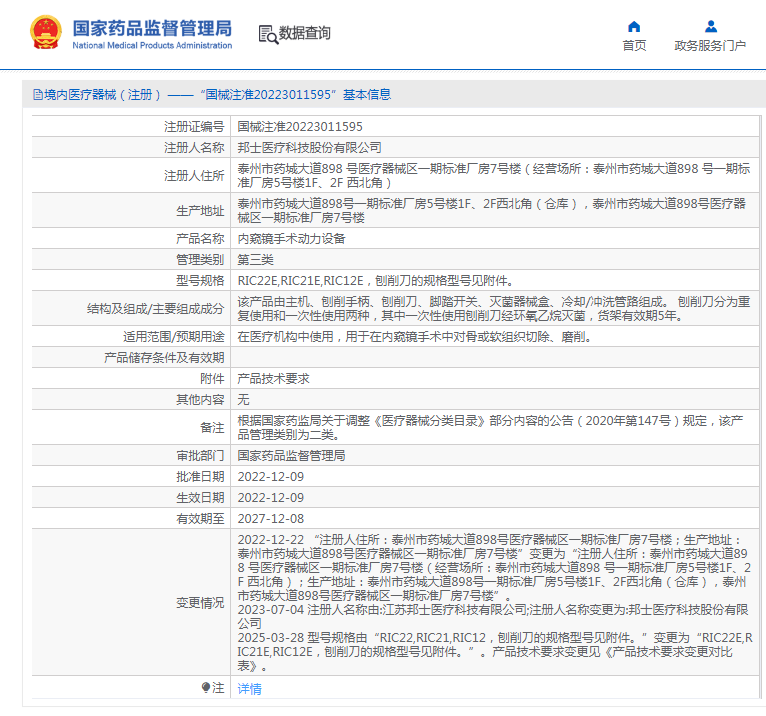Open the 详情 link
766x716 pixels.
(249, 689)
